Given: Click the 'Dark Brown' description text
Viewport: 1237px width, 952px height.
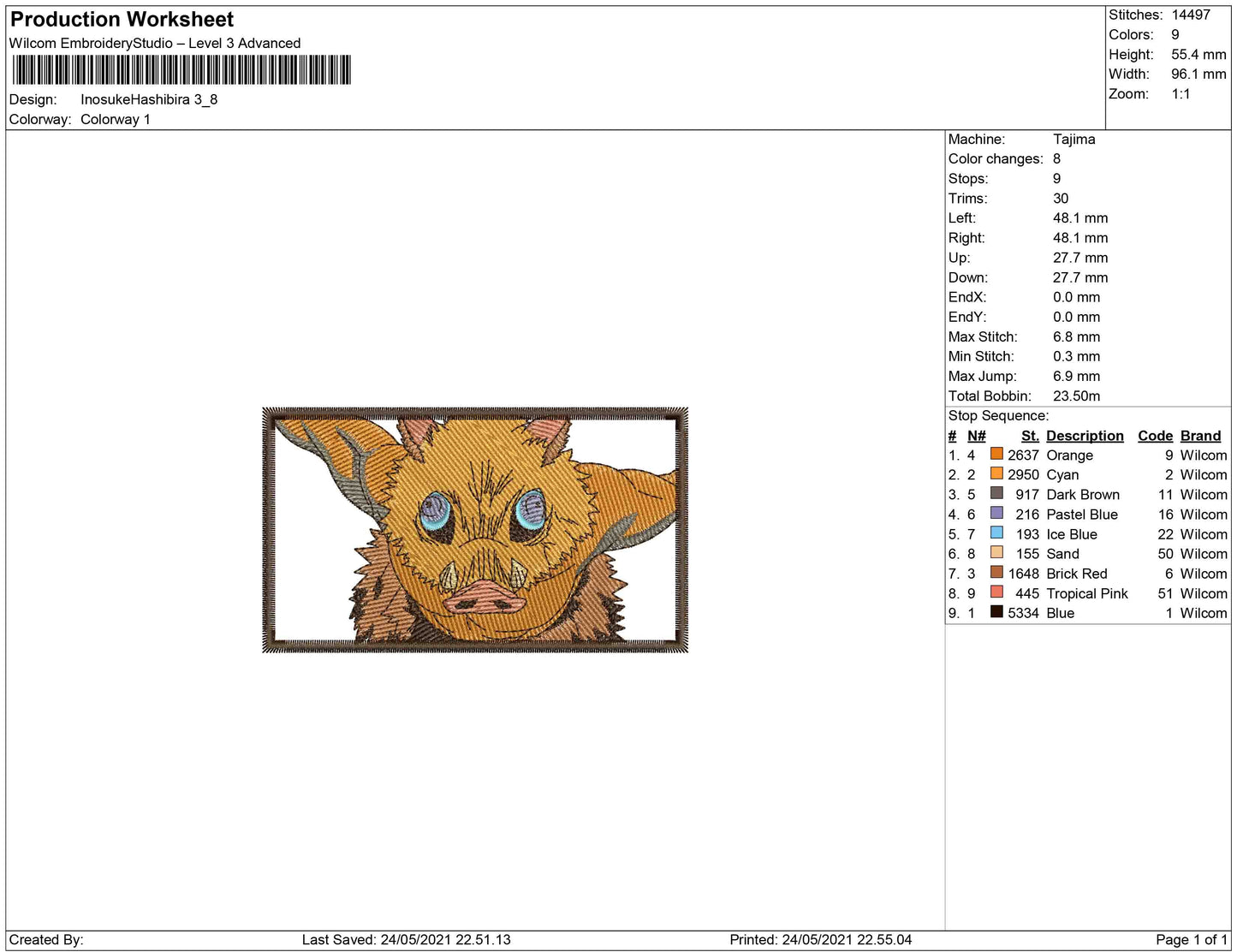Looking at the screenshot, I should [1083, 494].
